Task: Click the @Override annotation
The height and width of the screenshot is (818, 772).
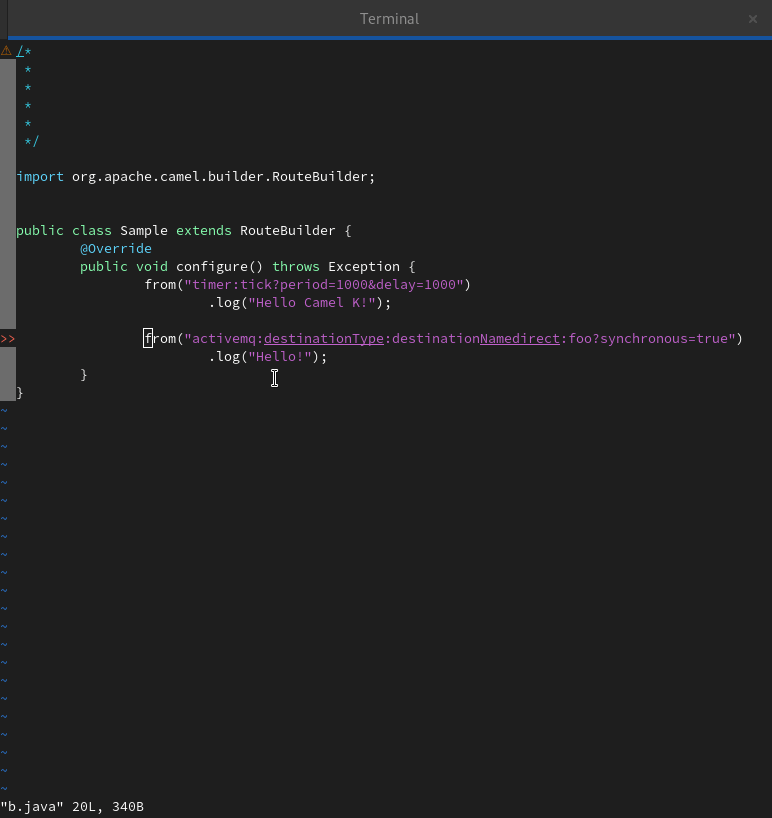Action: tap(116, 248)
